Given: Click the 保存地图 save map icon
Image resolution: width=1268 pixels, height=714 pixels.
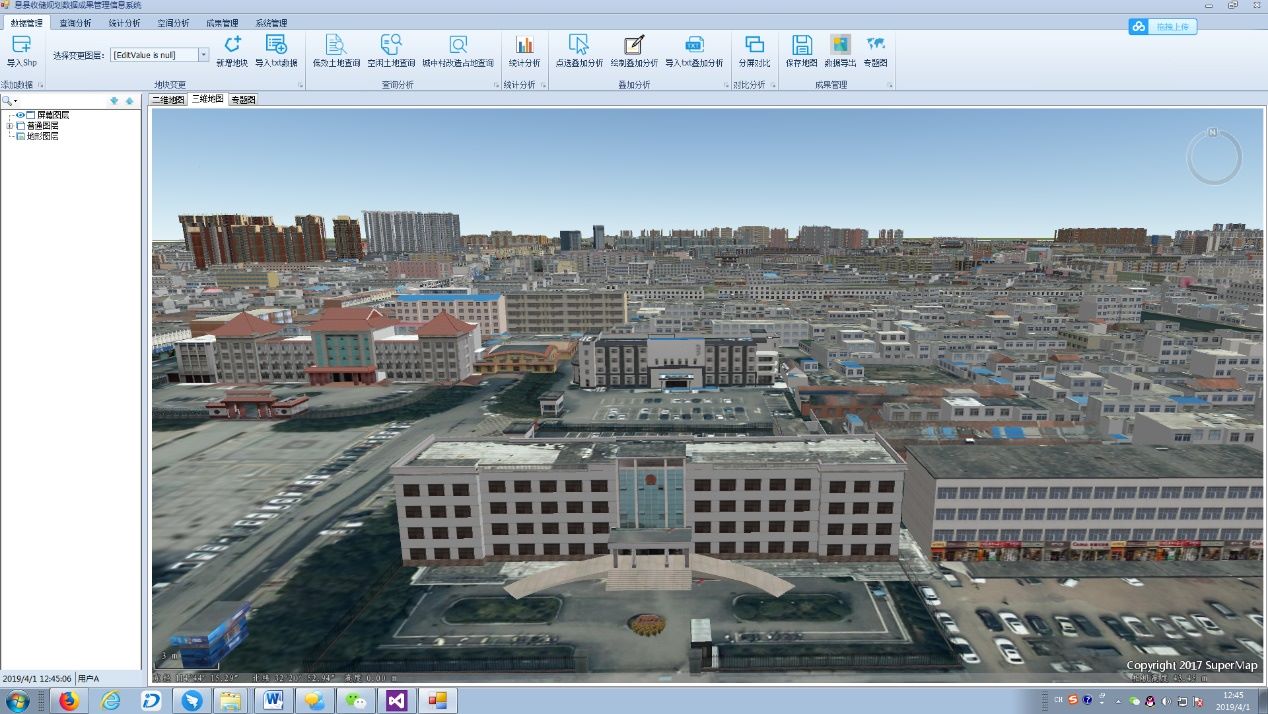Looking at the screenshot, I should click(x=801, y=45).
